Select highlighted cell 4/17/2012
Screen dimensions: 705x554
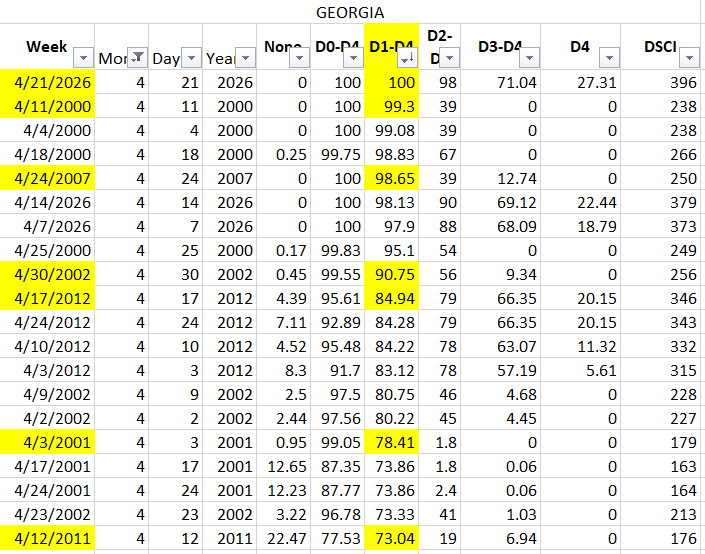[x=47, y=298]
